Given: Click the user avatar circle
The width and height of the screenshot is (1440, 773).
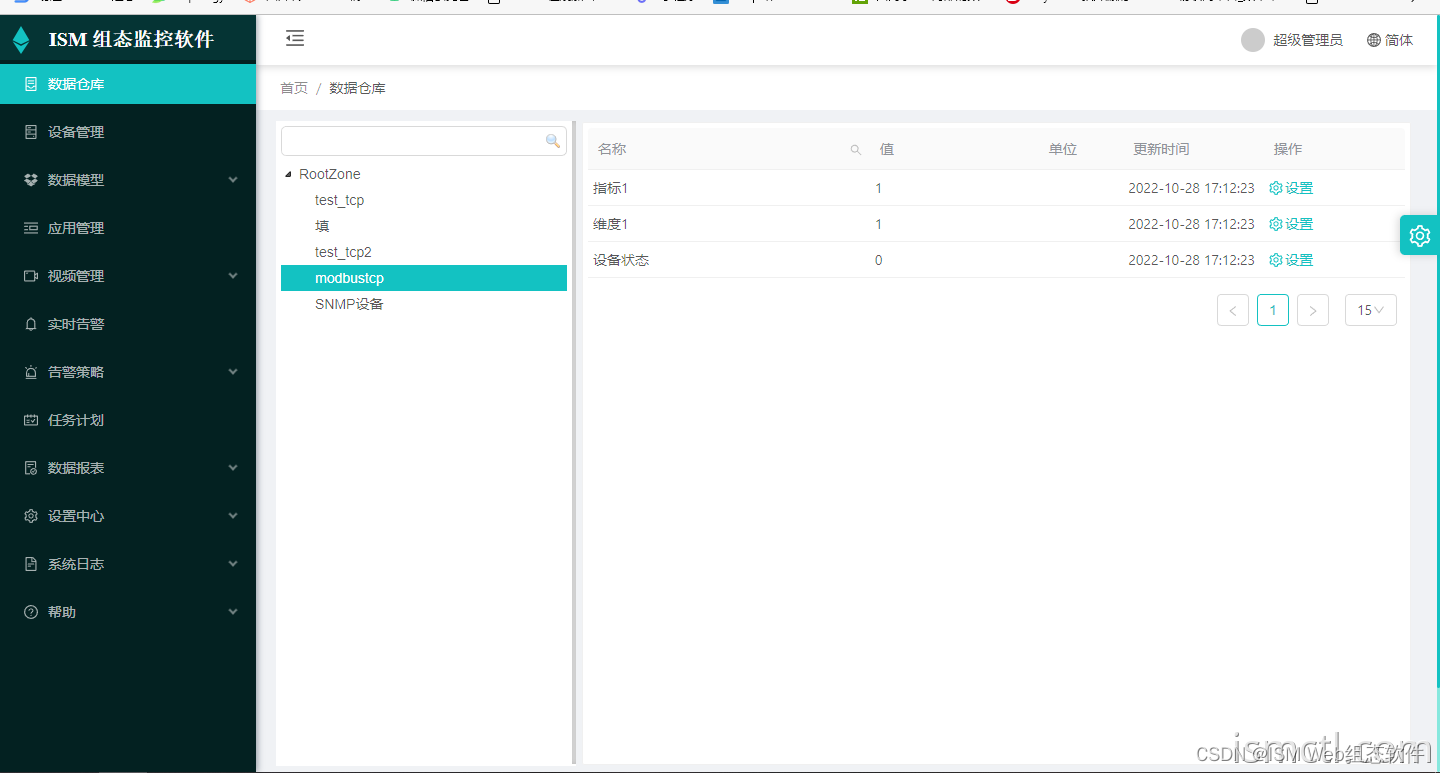Looking at the screenshot, I should pos(1253,40).
